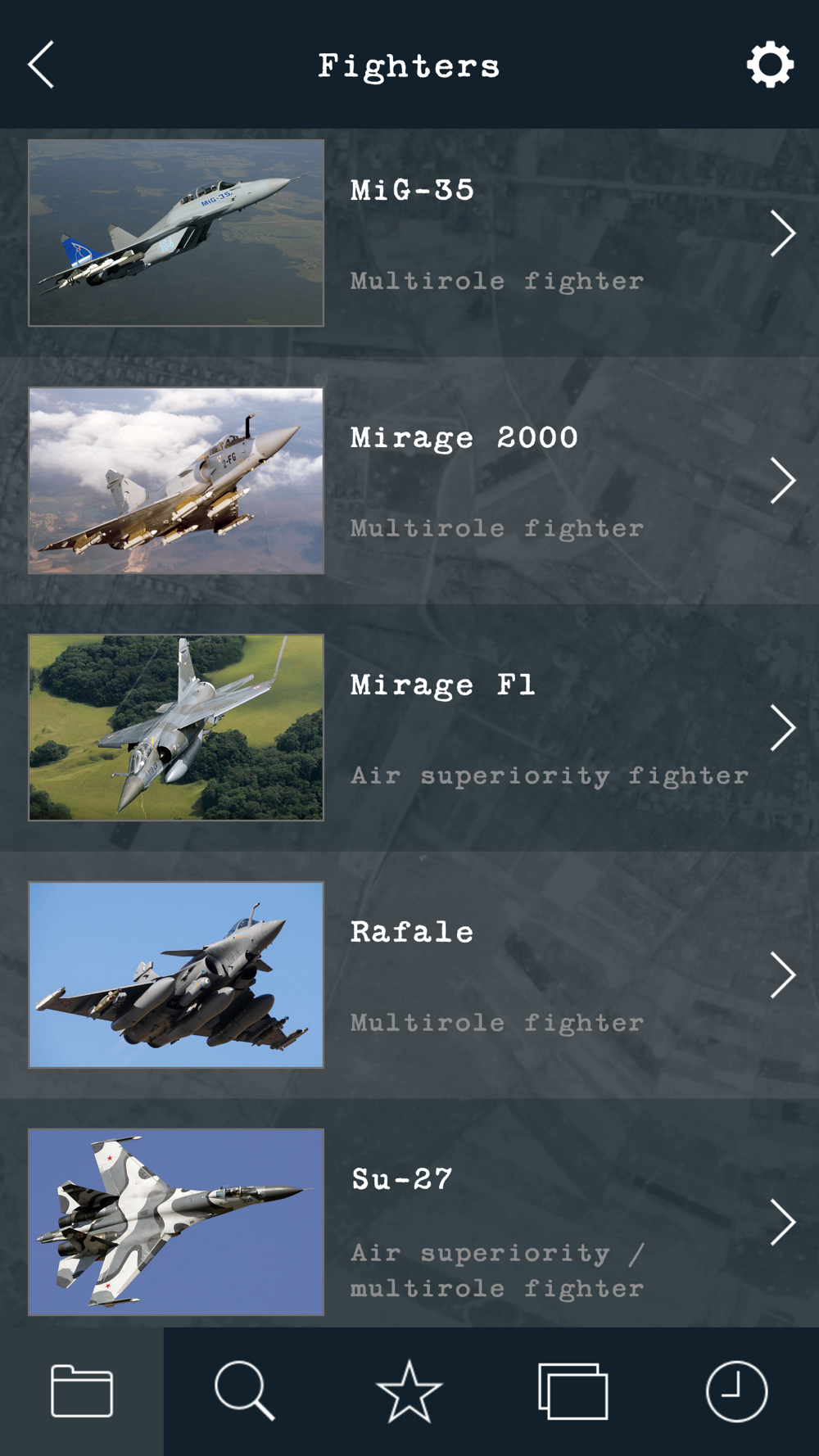Open history with the clock icon

coord(736,1390)
